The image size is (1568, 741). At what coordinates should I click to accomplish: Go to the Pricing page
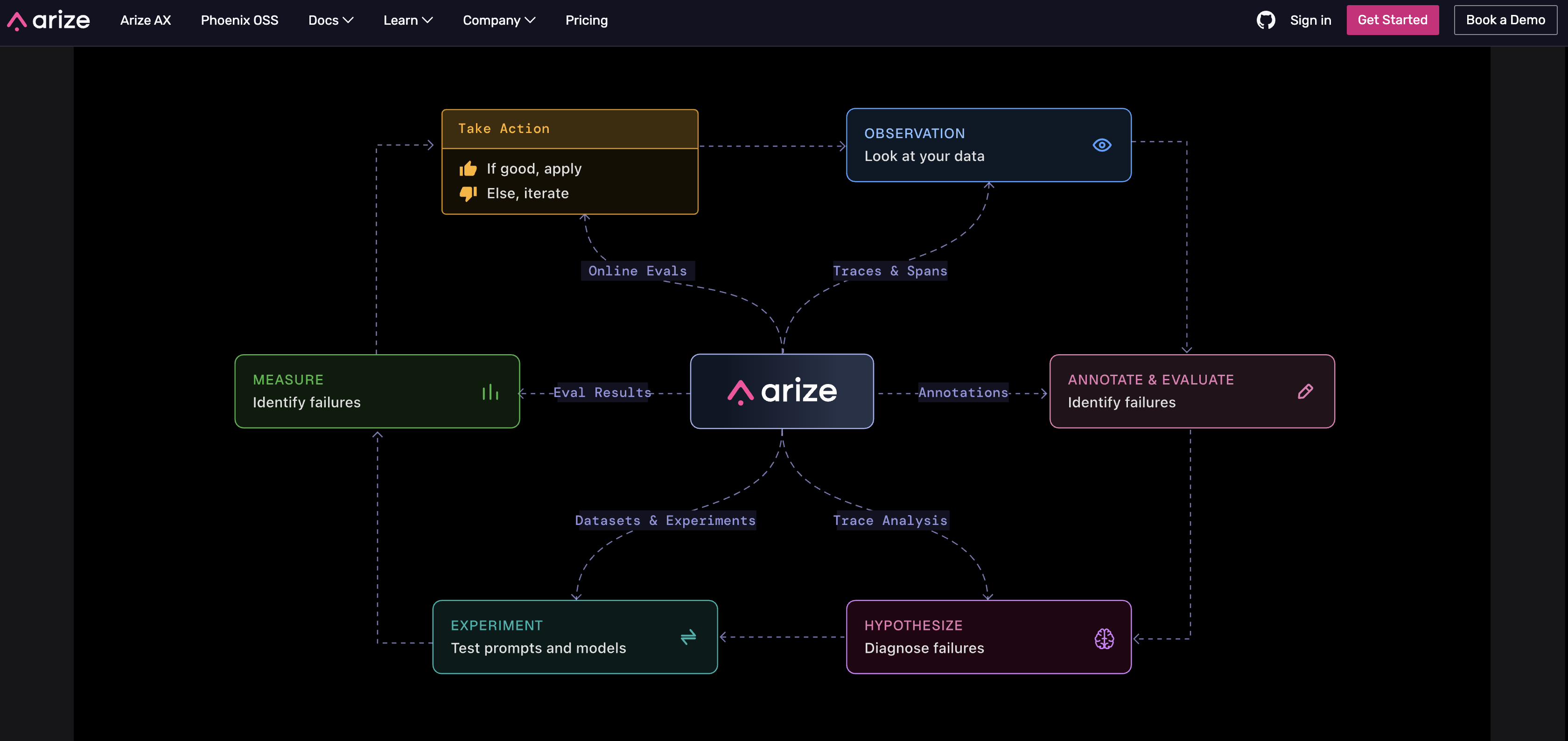[586, 20]
